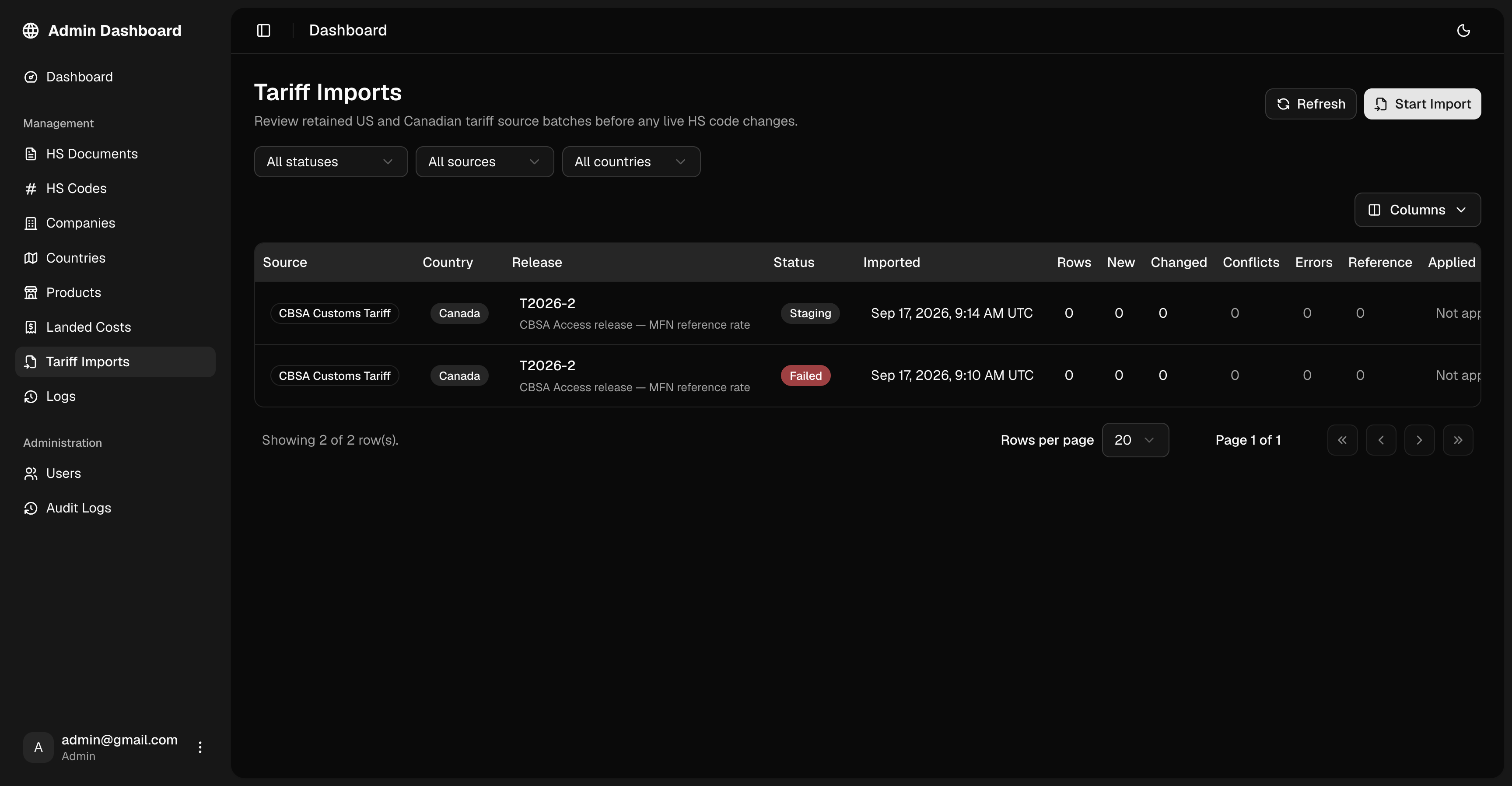Click the Start Import button
Viewport: 1512px width, 786px height.
click(x=1422, y=104)
